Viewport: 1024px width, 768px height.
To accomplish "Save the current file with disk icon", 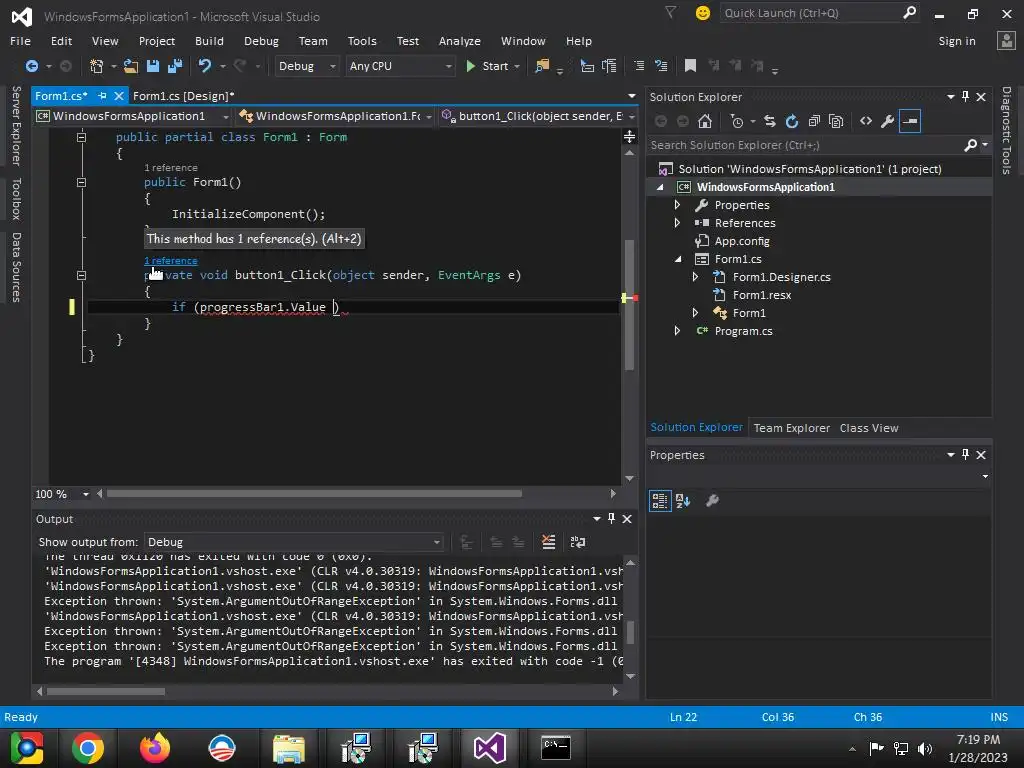I will pyautogui.click(x=153, y=66).
